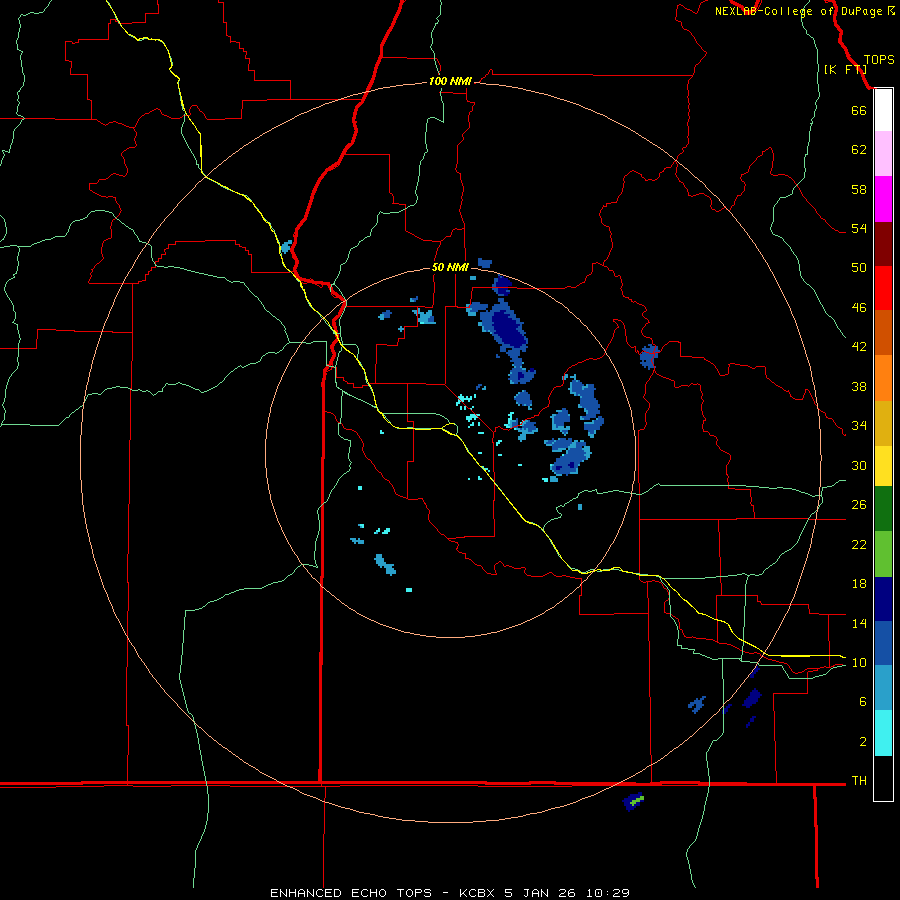Image resolution: width=900 pixels, height=900 pixels.
Task: Click the green-topped echo below the thick red horizontal line
Action: 633,801
